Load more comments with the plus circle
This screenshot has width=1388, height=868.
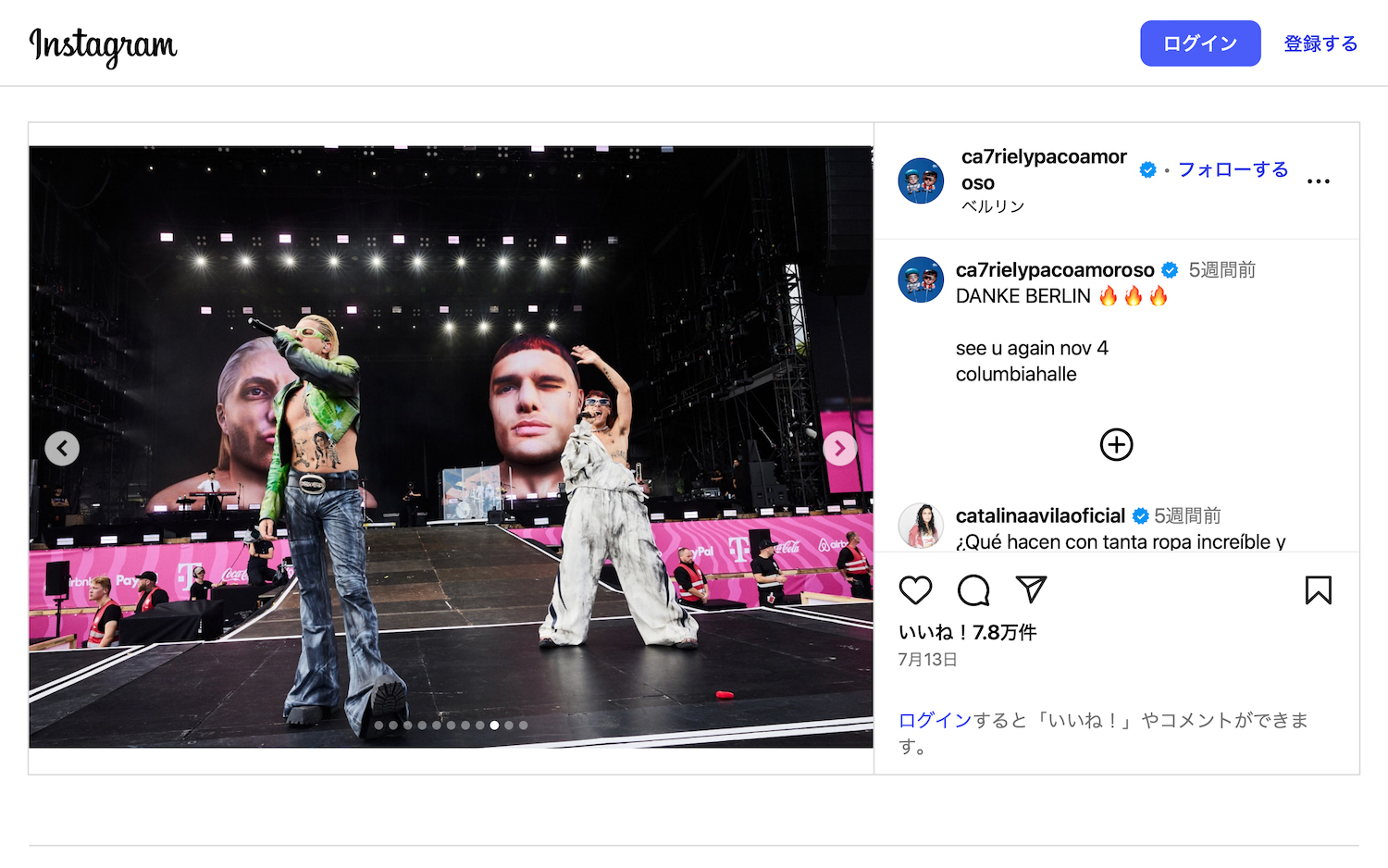[x=1116, y=445]
